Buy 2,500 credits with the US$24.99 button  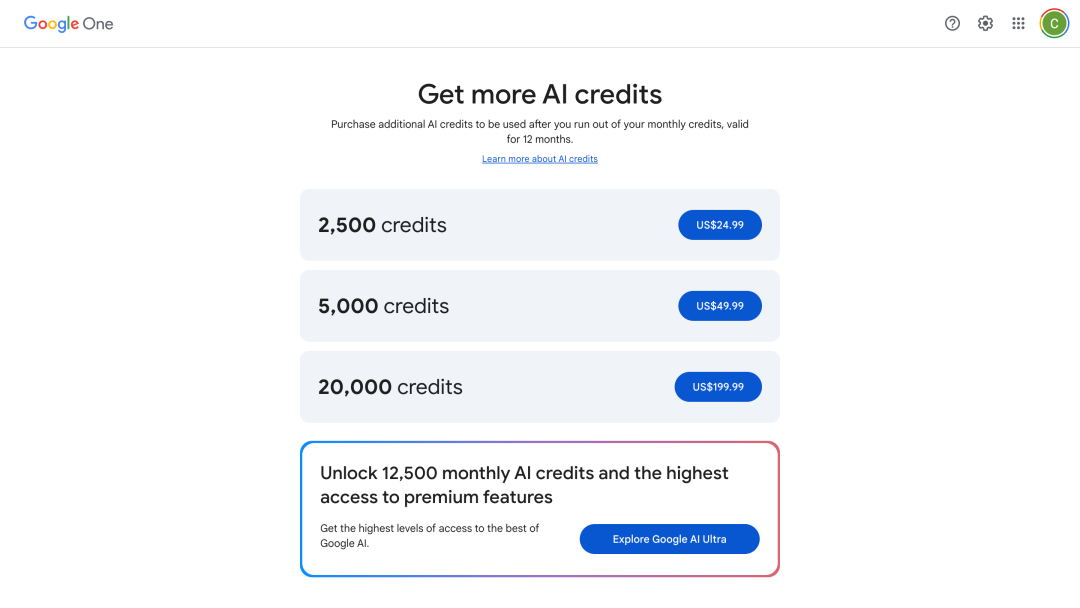(720, 225)
